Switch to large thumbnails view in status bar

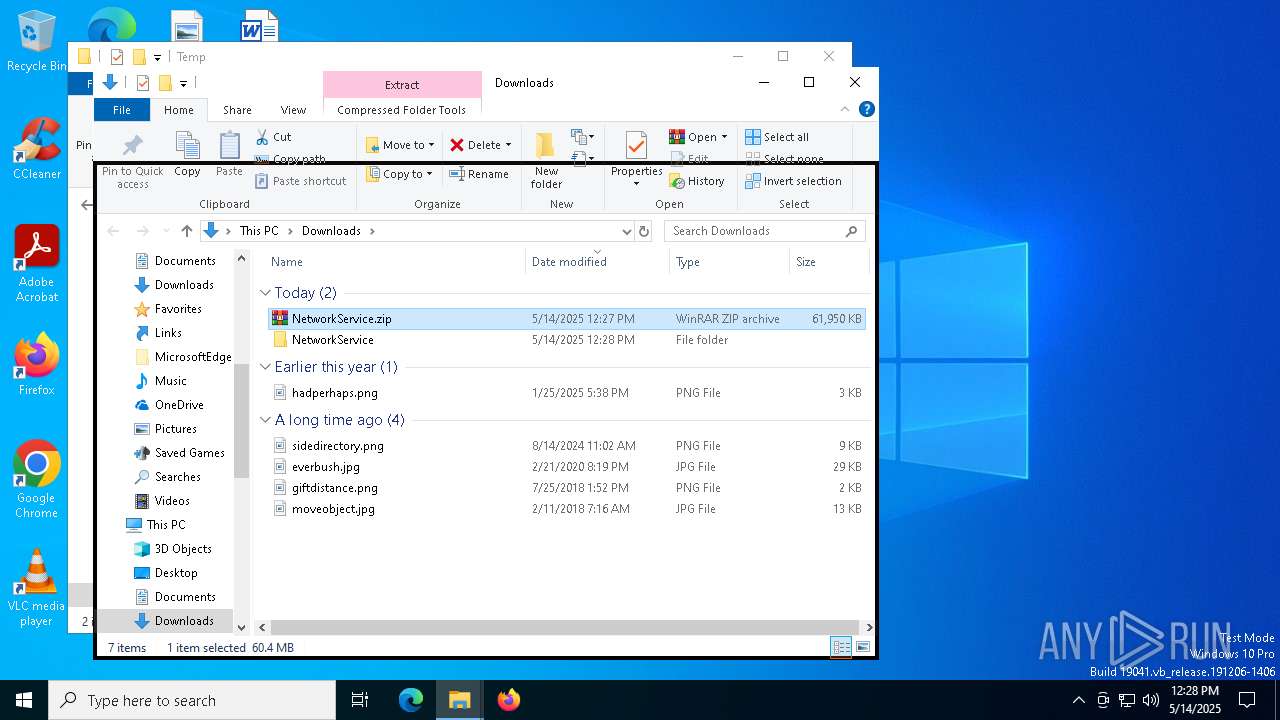(862, 647)
